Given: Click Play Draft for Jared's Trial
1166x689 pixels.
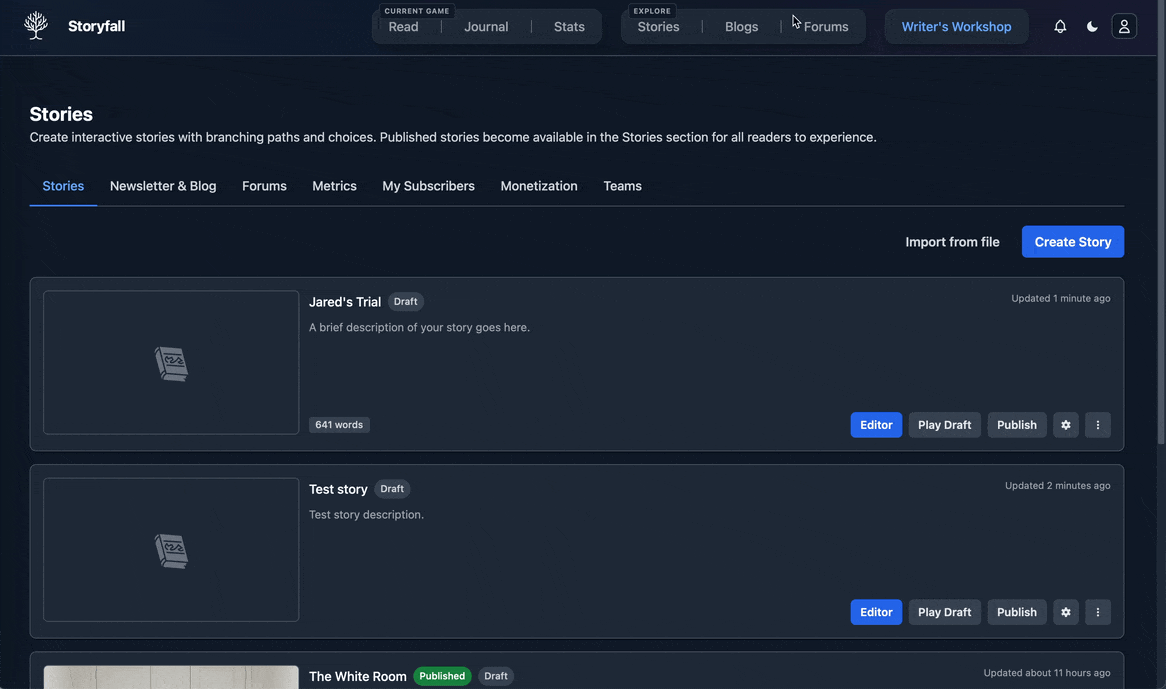Looking at the screenshot, I should [x=944, y=425].
